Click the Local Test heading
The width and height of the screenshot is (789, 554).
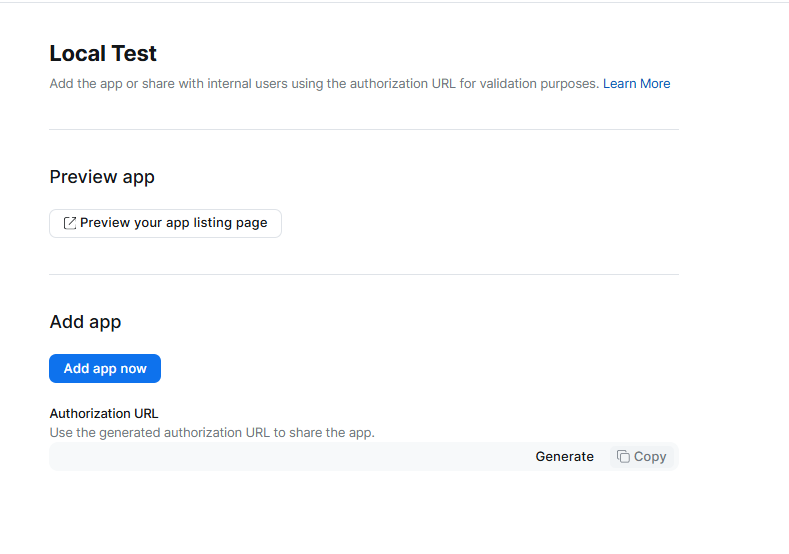click(x=103, y=54)
